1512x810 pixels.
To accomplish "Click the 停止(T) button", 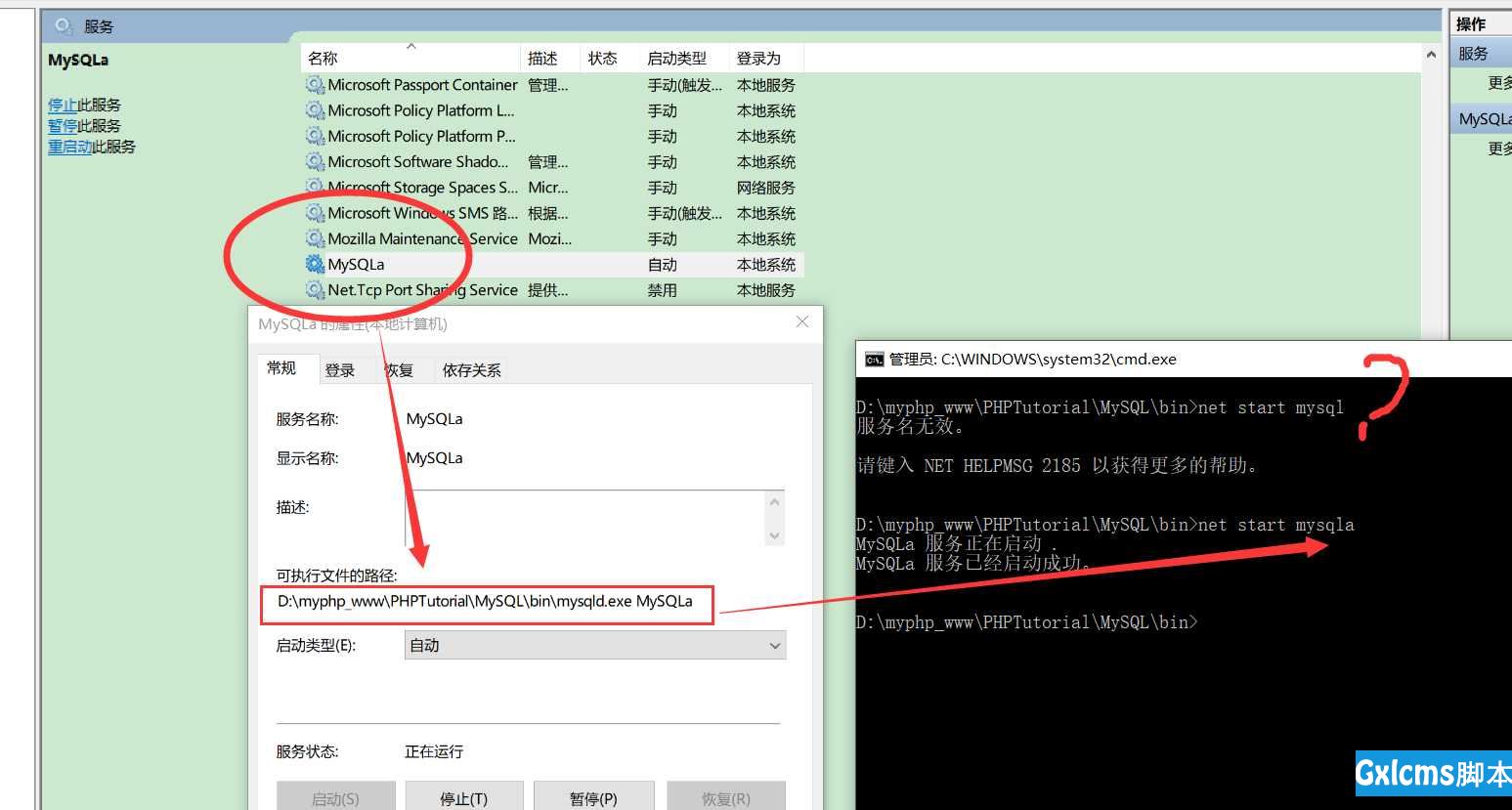I will pos(464,797).
